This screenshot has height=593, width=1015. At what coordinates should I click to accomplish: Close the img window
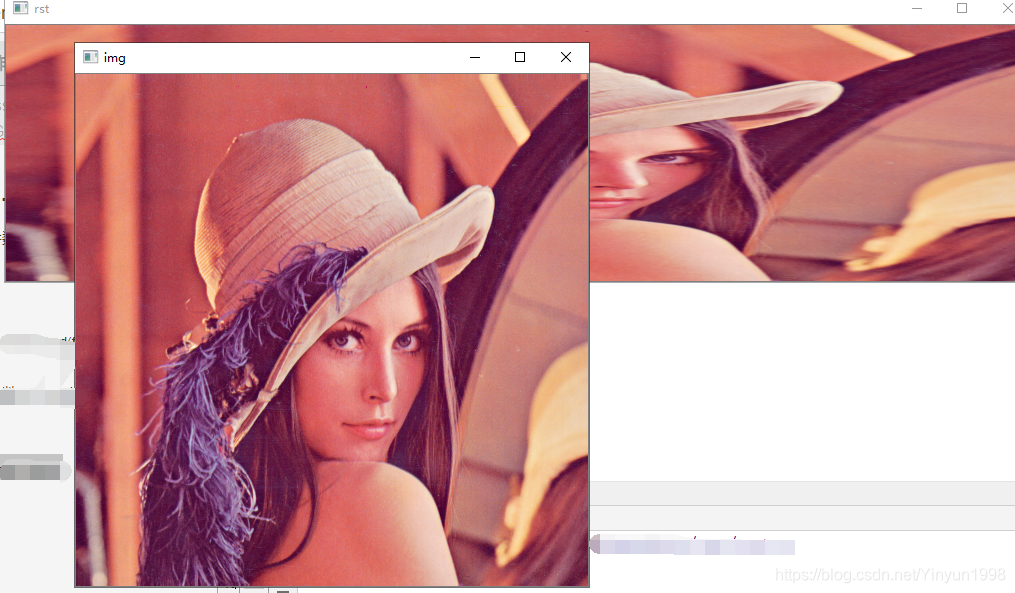click(566, 57)
